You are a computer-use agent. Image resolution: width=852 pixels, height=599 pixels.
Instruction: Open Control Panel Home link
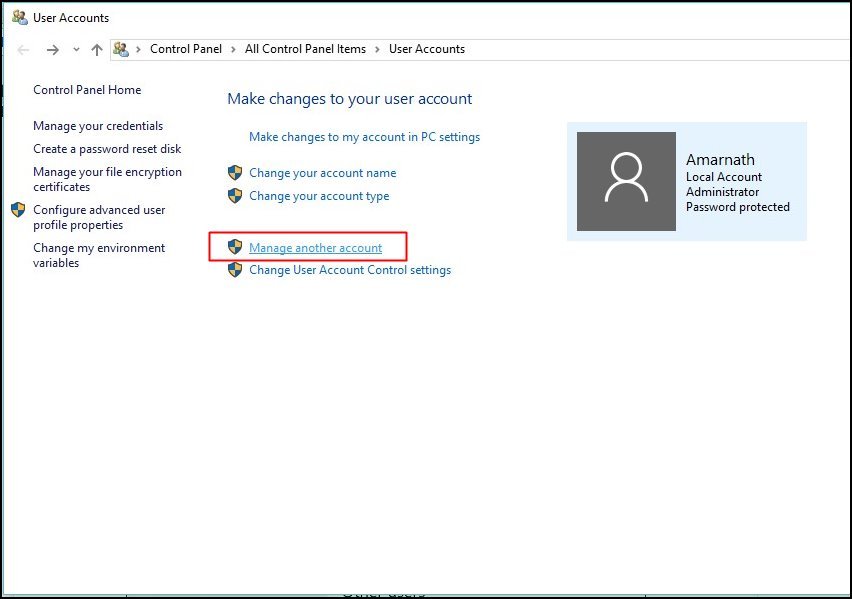(87, 90)
